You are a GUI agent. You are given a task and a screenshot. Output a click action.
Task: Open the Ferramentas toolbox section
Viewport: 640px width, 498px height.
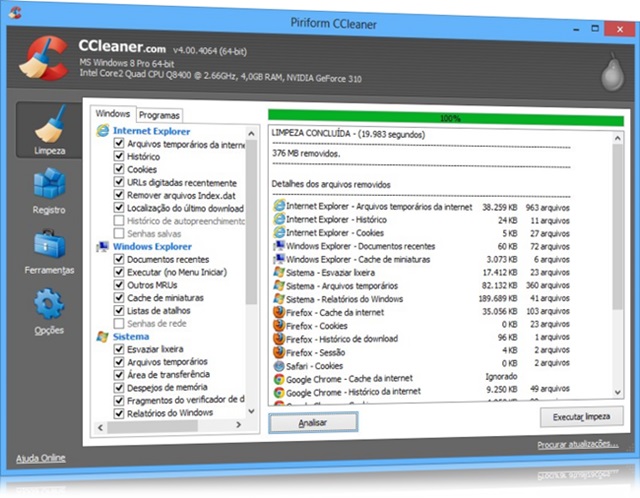click(x=49, y=252)
